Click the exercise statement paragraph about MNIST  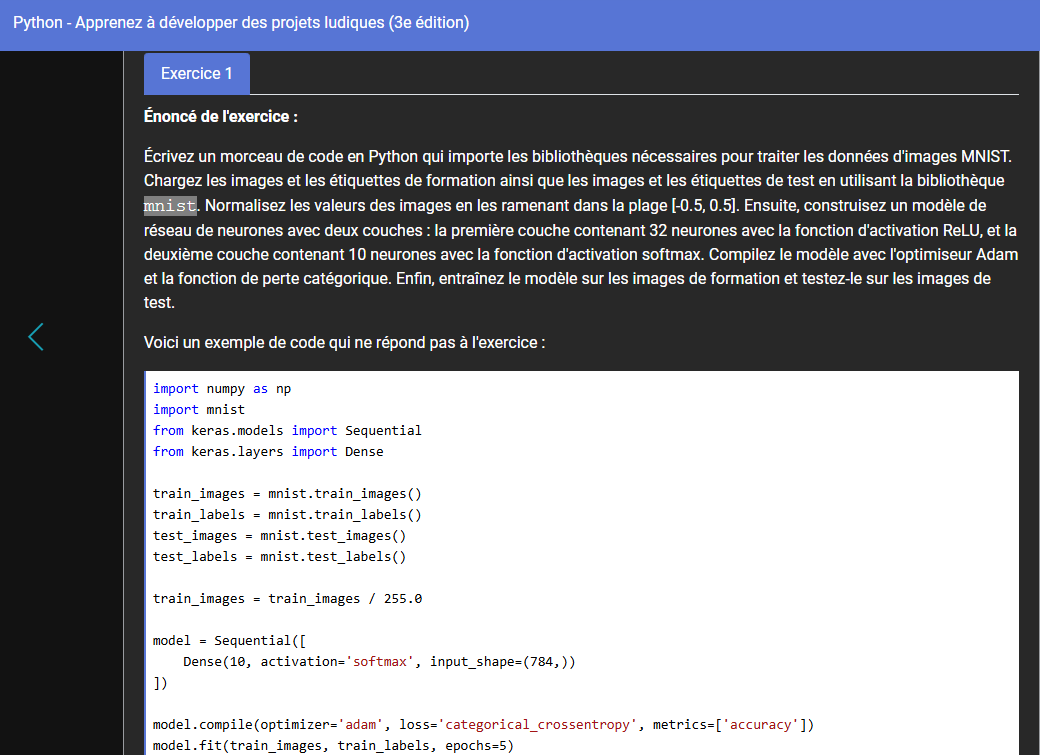click(x=581, y=230)
